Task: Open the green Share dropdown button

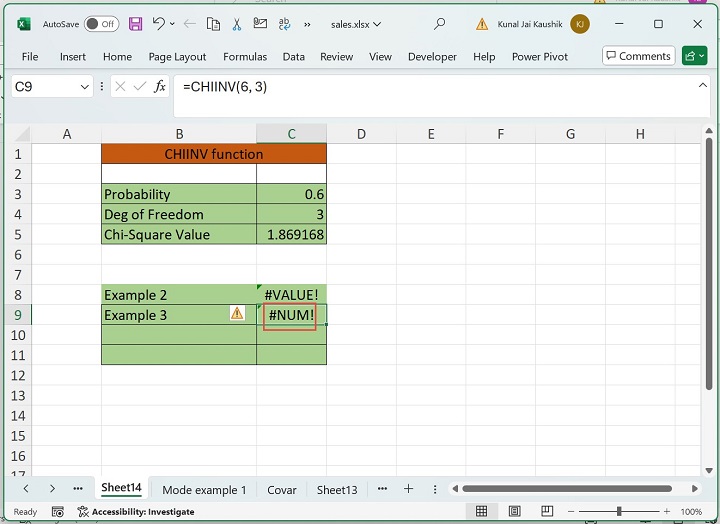Action: [x=694, y=56]
